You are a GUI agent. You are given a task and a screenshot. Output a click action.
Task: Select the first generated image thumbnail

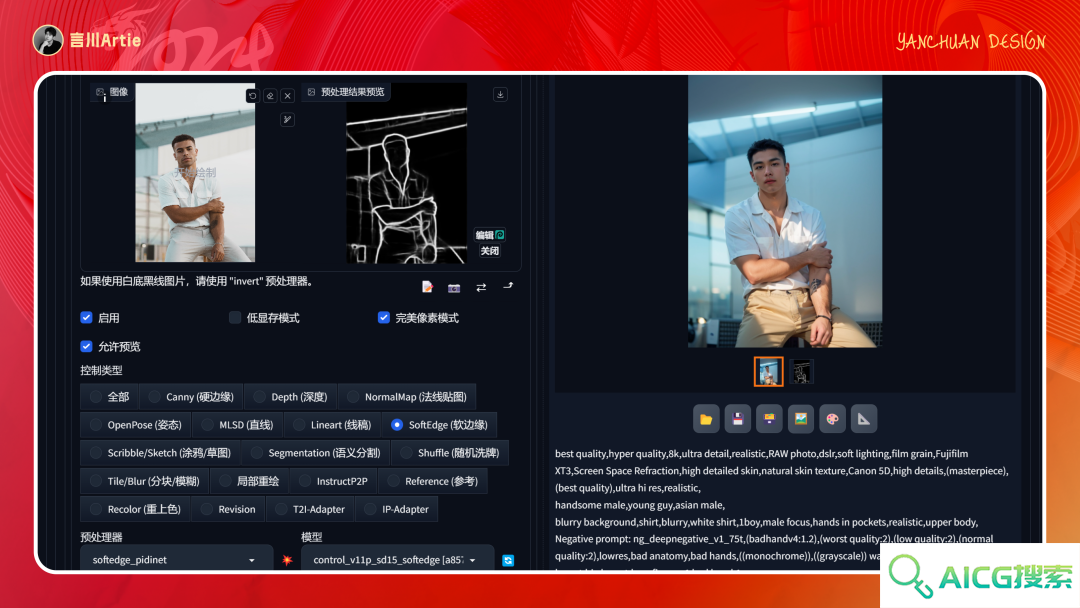(769, 372)
